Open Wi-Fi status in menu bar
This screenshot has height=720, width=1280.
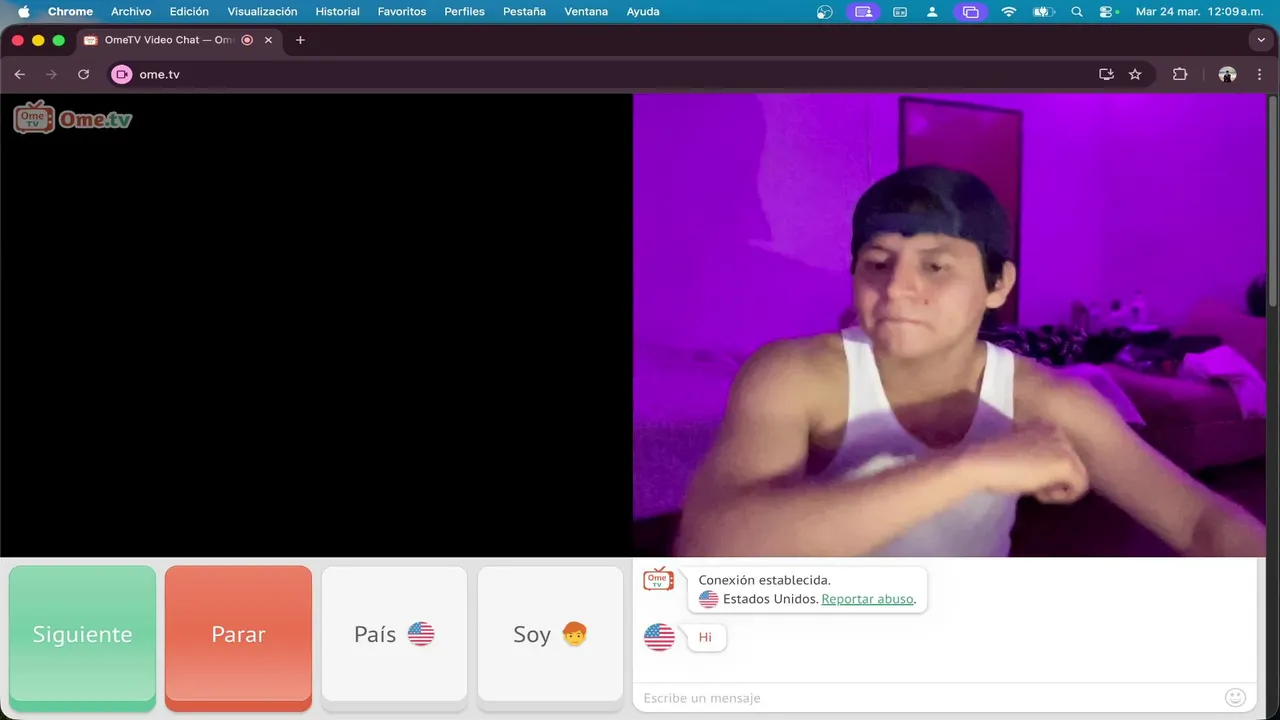[1009, 12]
